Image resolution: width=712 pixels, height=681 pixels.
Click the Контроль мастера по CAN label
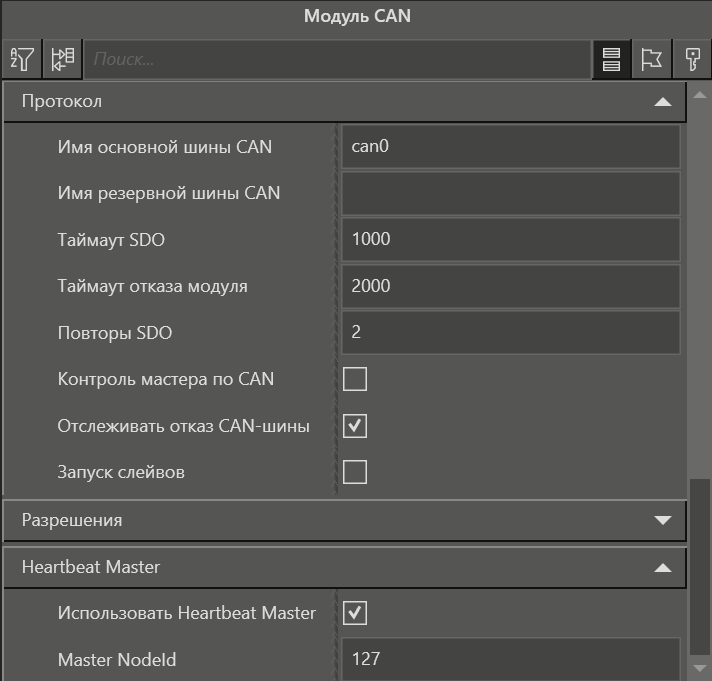166,379
